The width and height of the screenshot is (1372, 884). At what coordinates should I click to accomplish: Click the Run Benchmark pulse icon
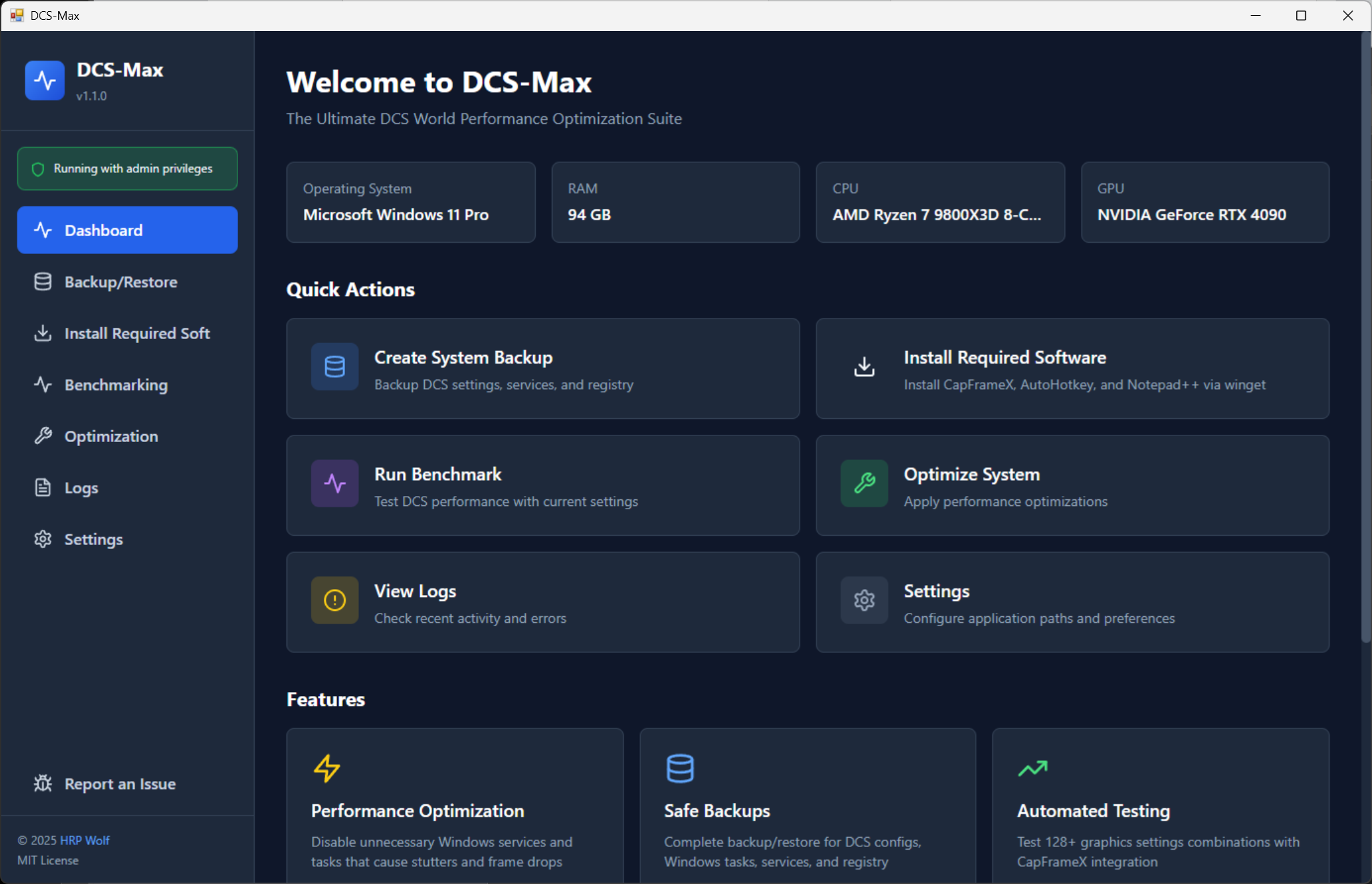coord(334,484)
